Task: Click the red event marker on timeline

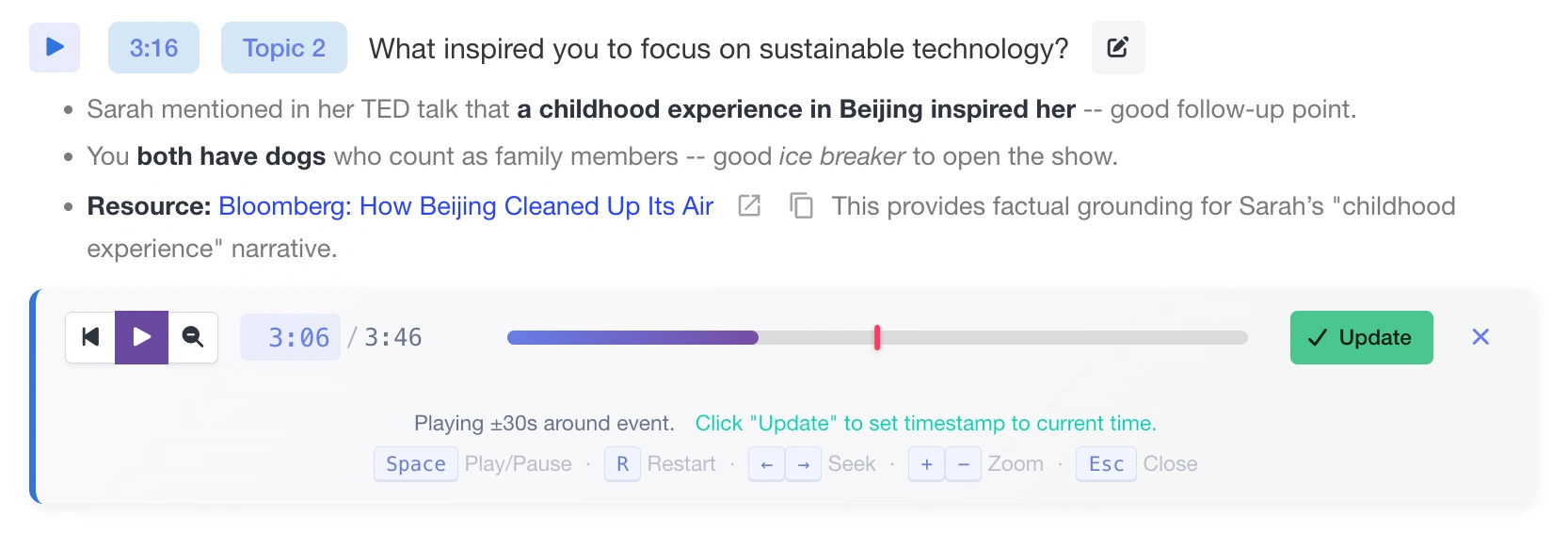Action: coord(877,338)
